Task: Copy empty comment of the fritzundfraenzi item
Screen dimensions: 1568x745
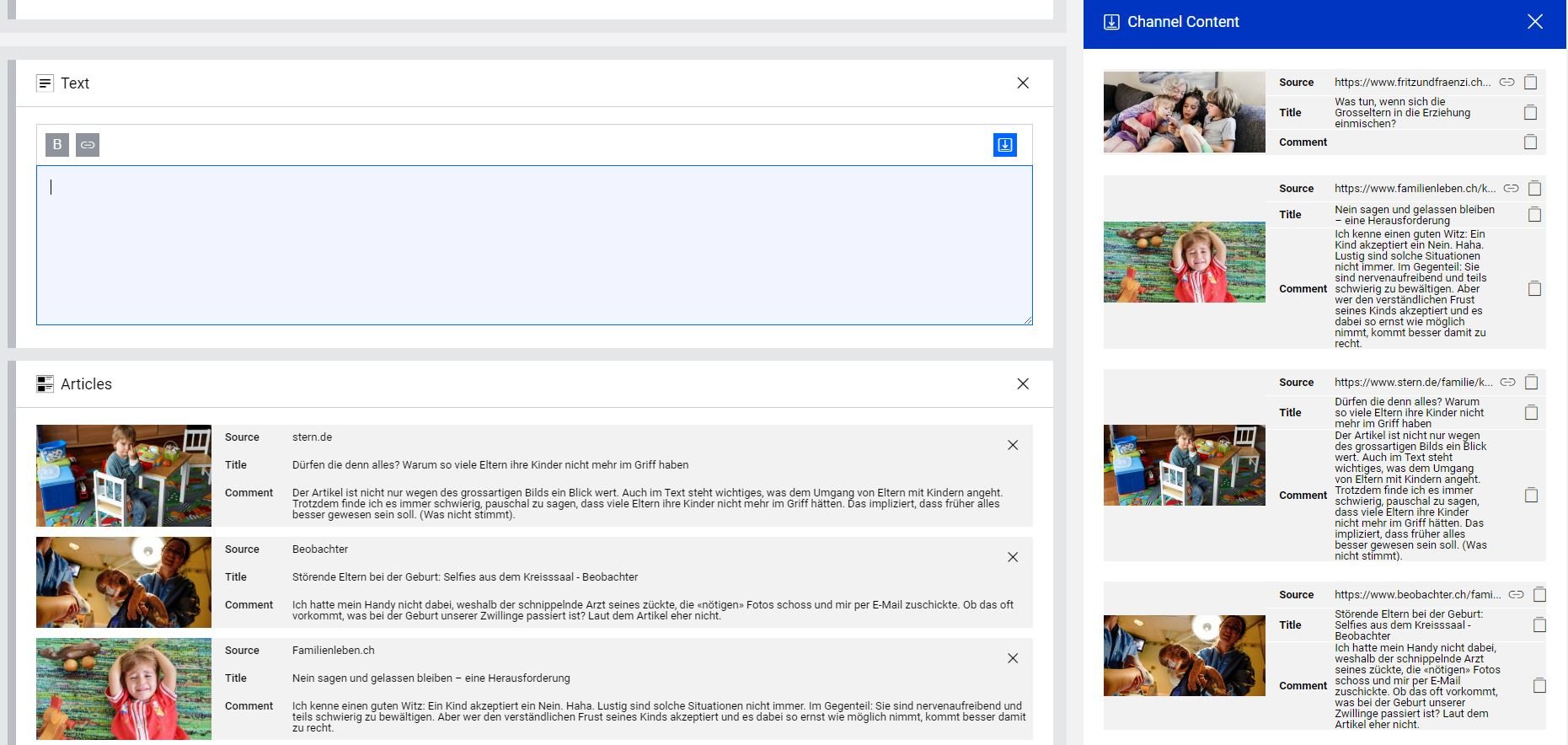Action: pyautogui.click(x=1531, y=142)
